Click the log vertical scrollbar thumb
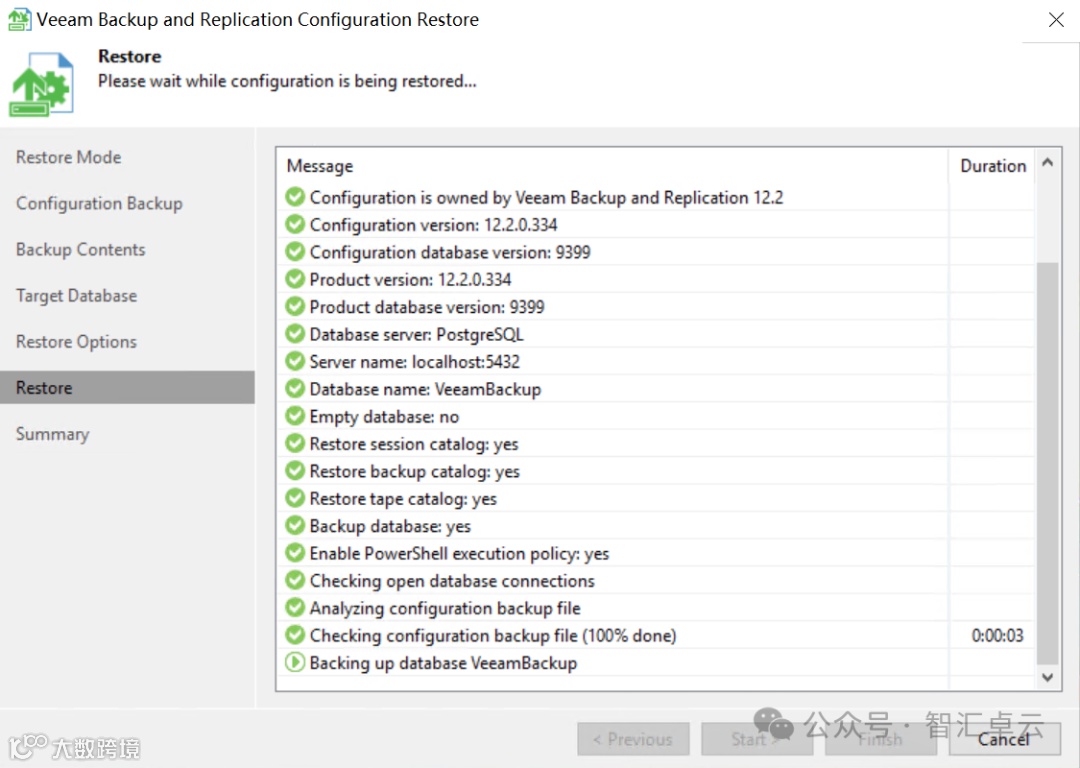The height and width of the screenshot is (768, 1080). tap(1048, 463)
